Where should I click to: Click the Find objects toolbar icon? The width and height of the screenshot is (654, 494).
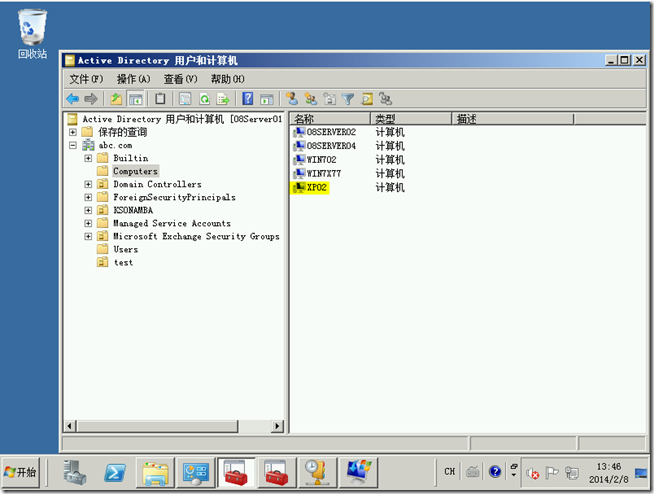[x=367, y=99]
